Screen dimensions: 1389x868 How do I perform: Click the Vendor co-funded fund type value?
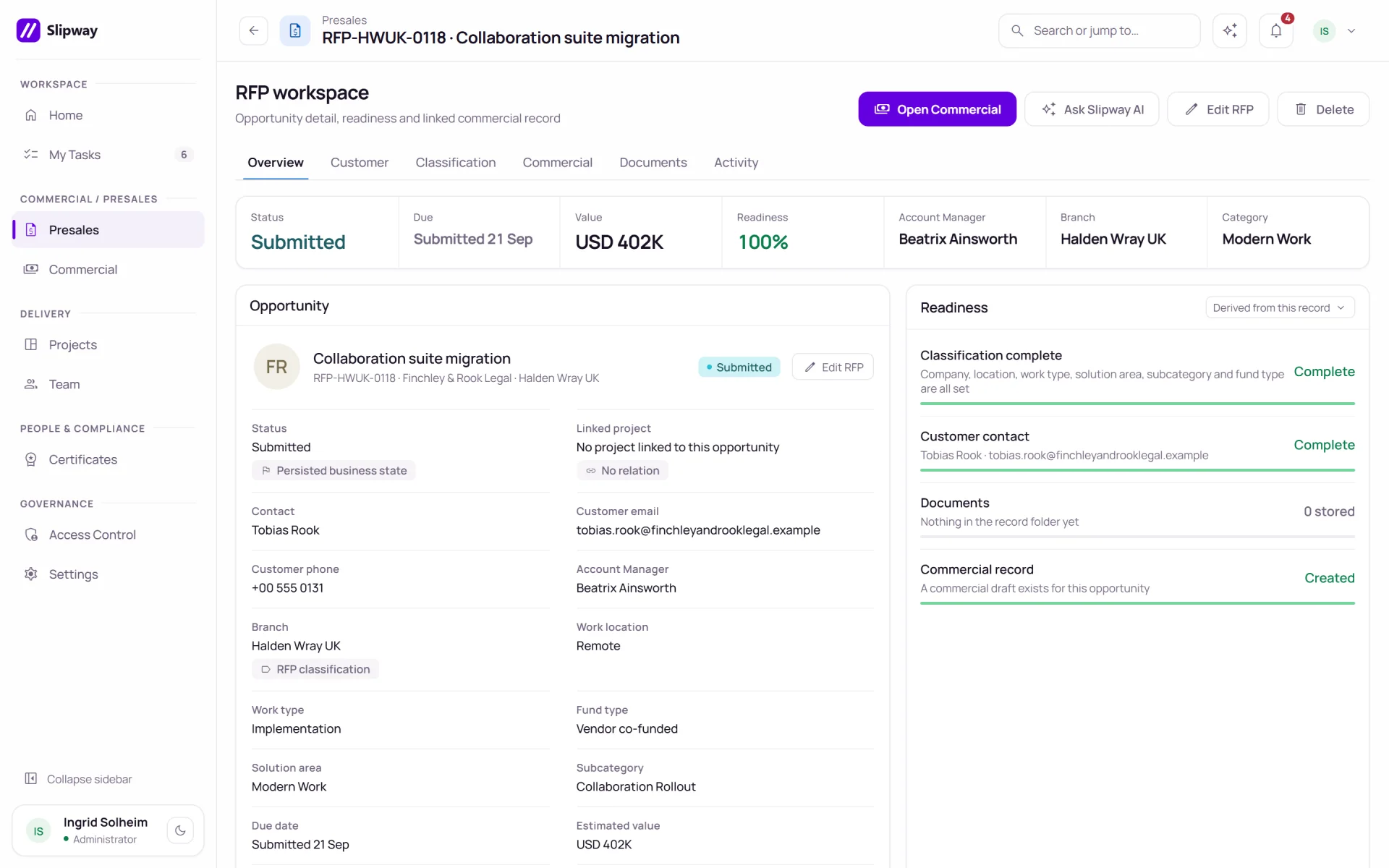tap(627, 728)
